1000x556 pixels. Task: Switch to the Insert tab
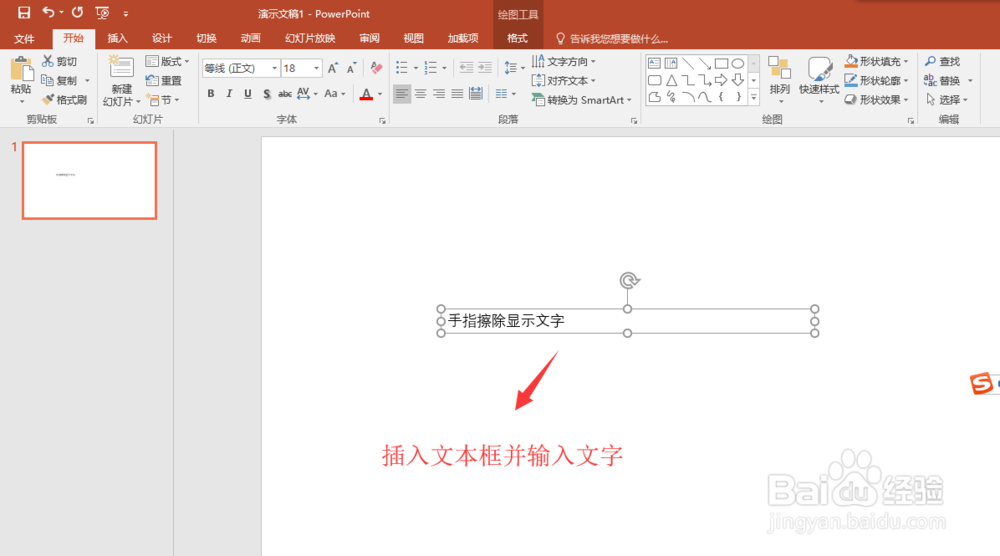click(117, 38)
